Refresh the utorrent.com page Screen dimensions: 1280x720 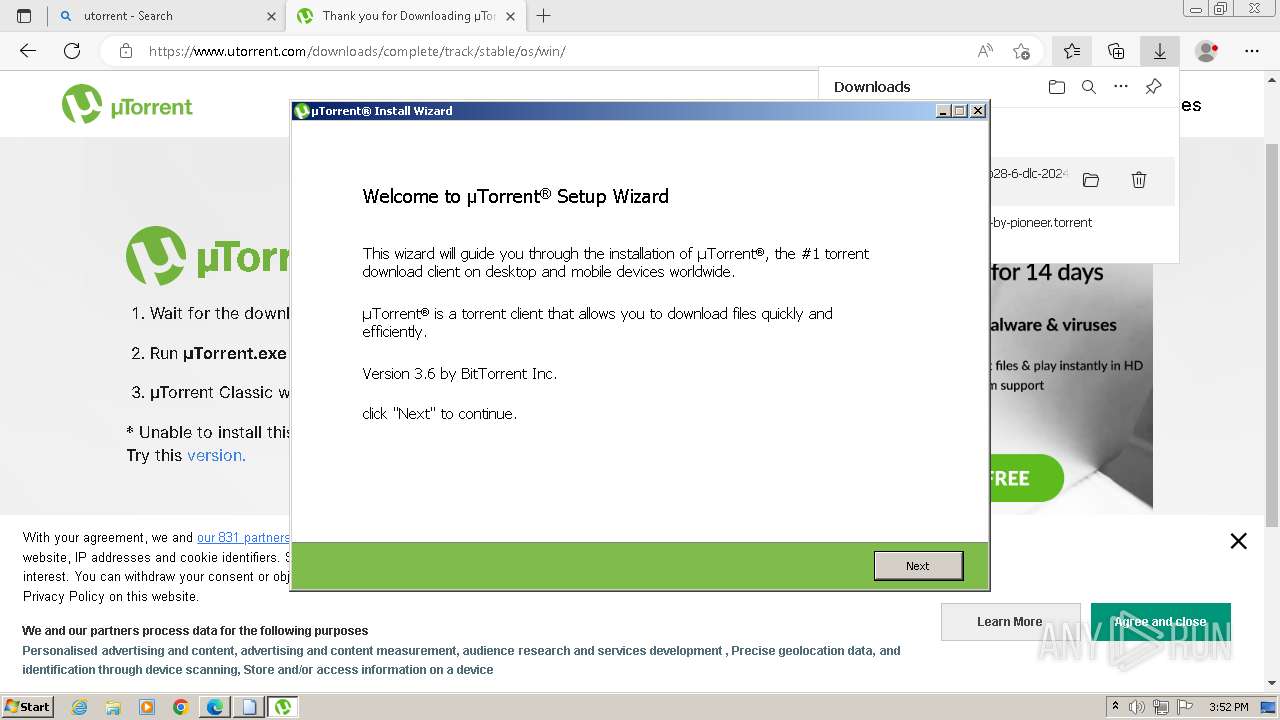(72, 51)
